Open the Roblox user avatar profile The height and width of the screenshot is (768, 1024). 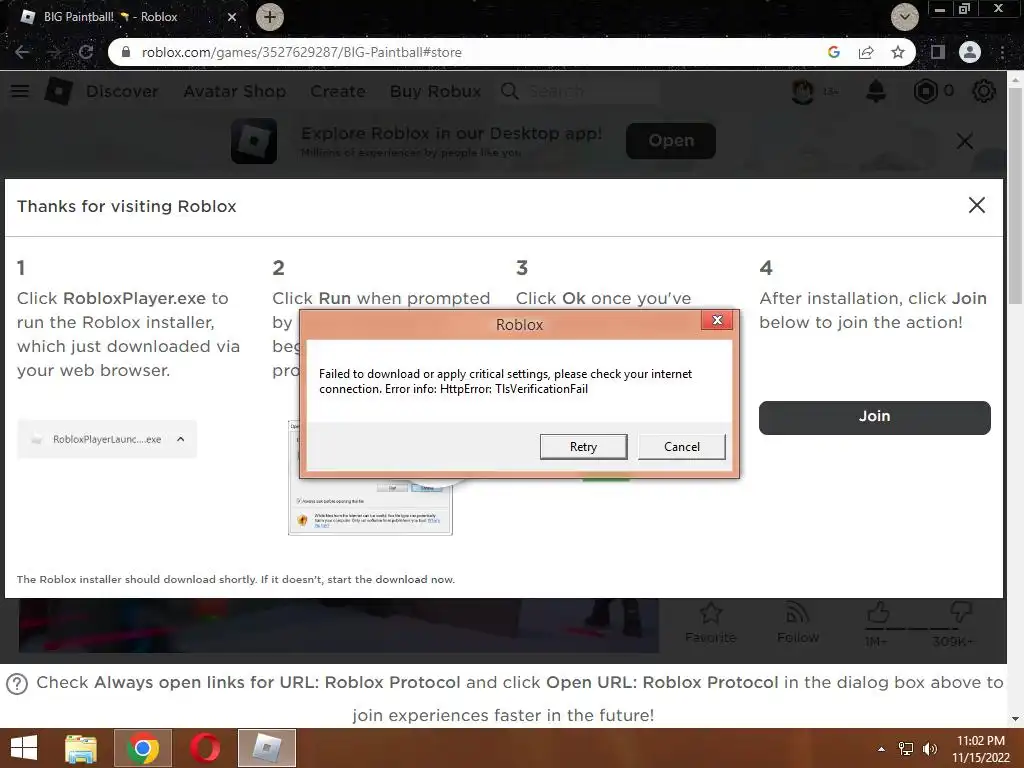[x=803, y=91]
